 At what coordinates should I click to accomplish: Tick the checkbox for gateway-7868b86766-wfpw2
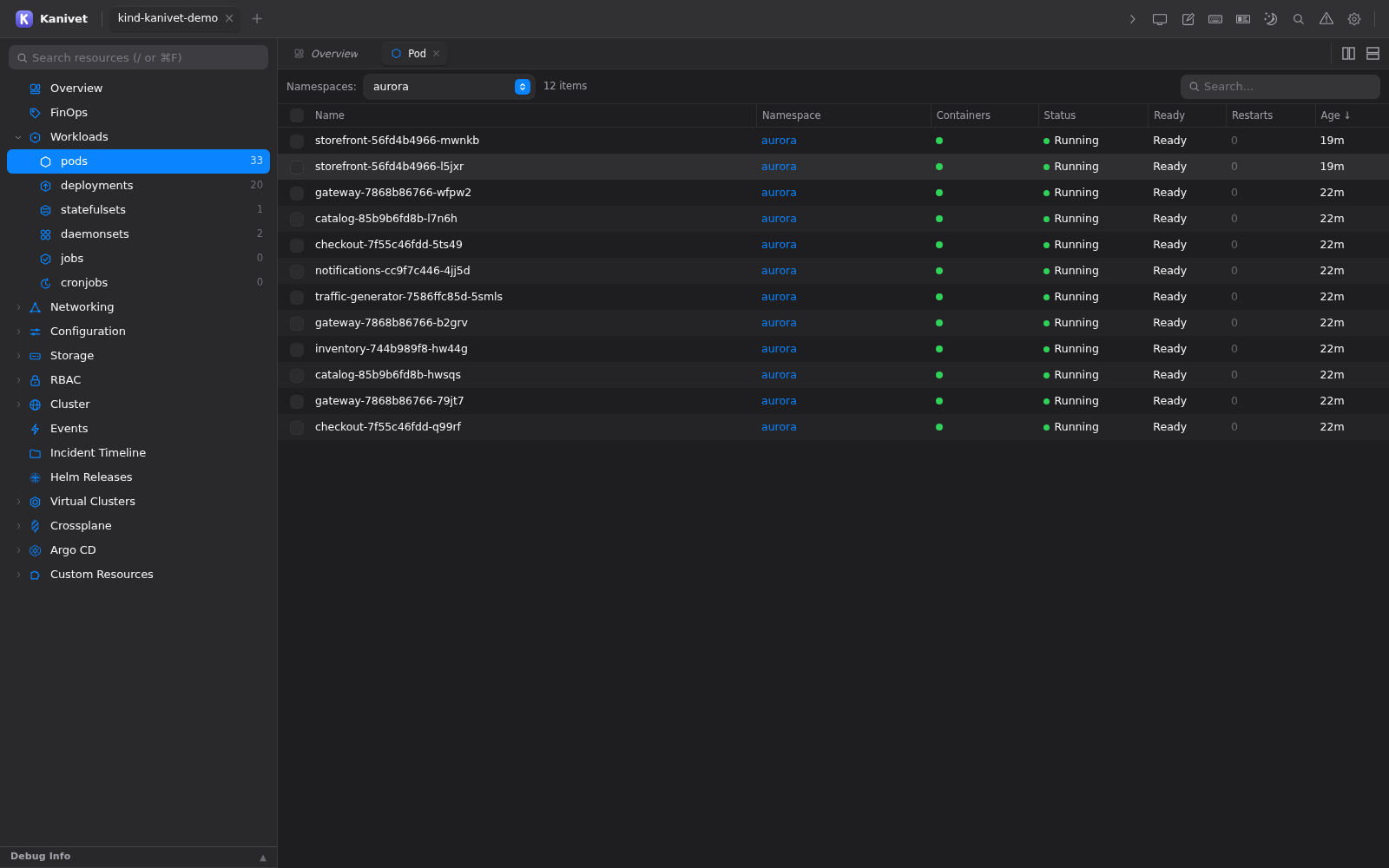[x=297, y=193]
